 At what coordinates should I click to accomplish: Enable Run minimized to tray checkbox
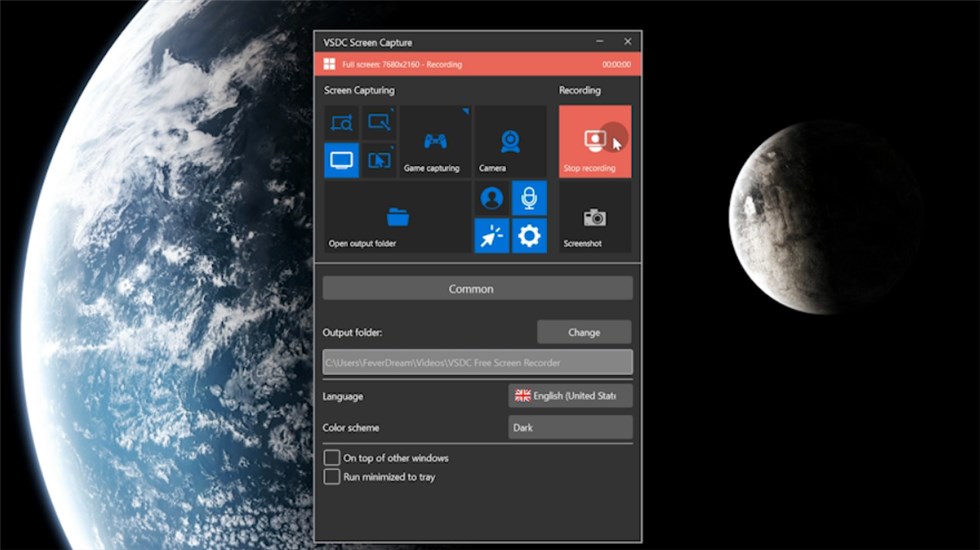[332, 477]
